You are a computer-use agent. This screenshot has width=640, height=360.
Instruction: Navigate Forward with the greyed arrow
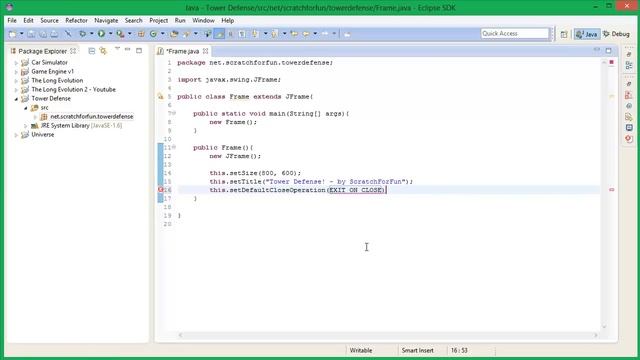coord(325,34)
